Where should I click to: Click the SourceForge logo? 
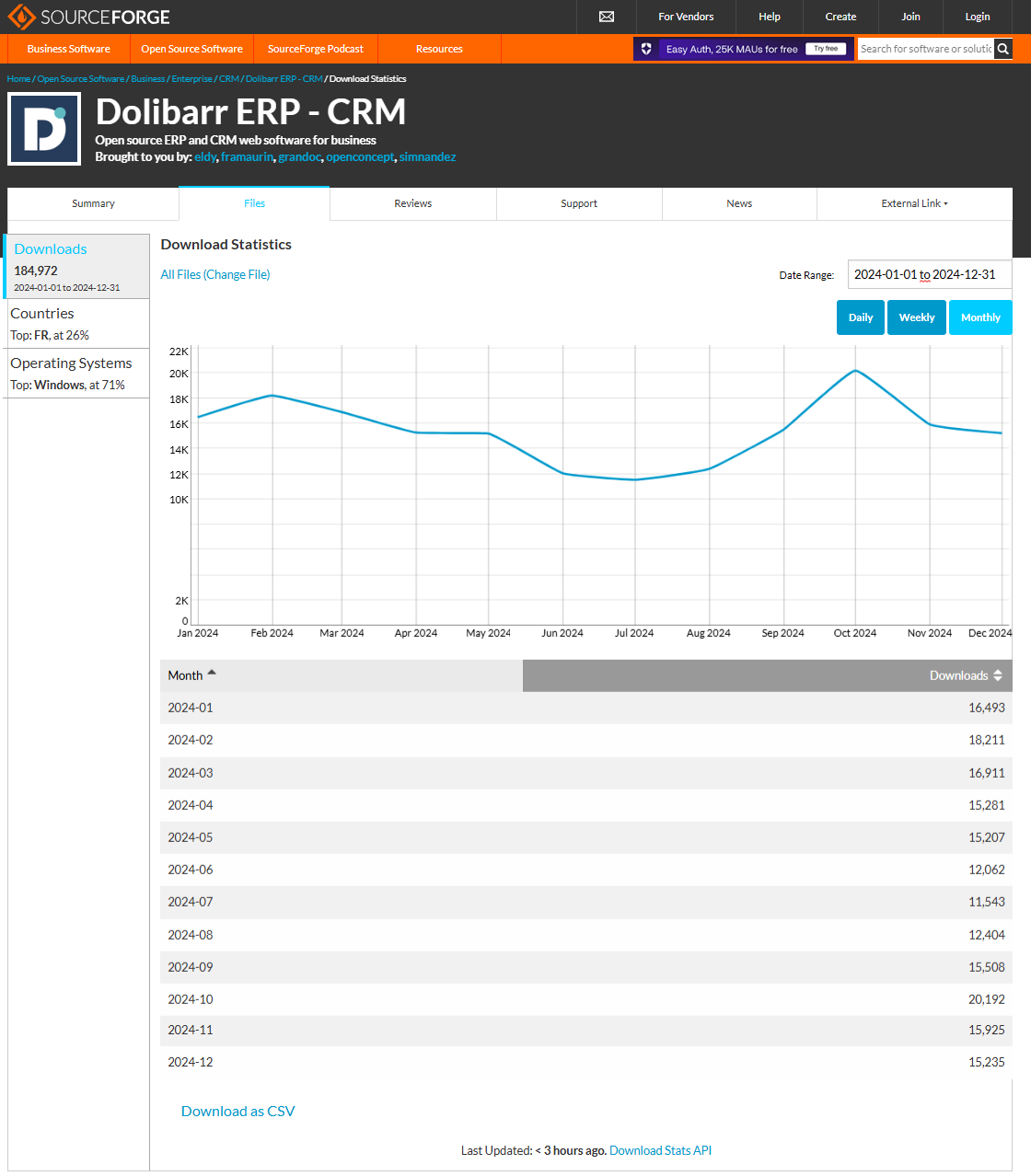coord(88,17)
